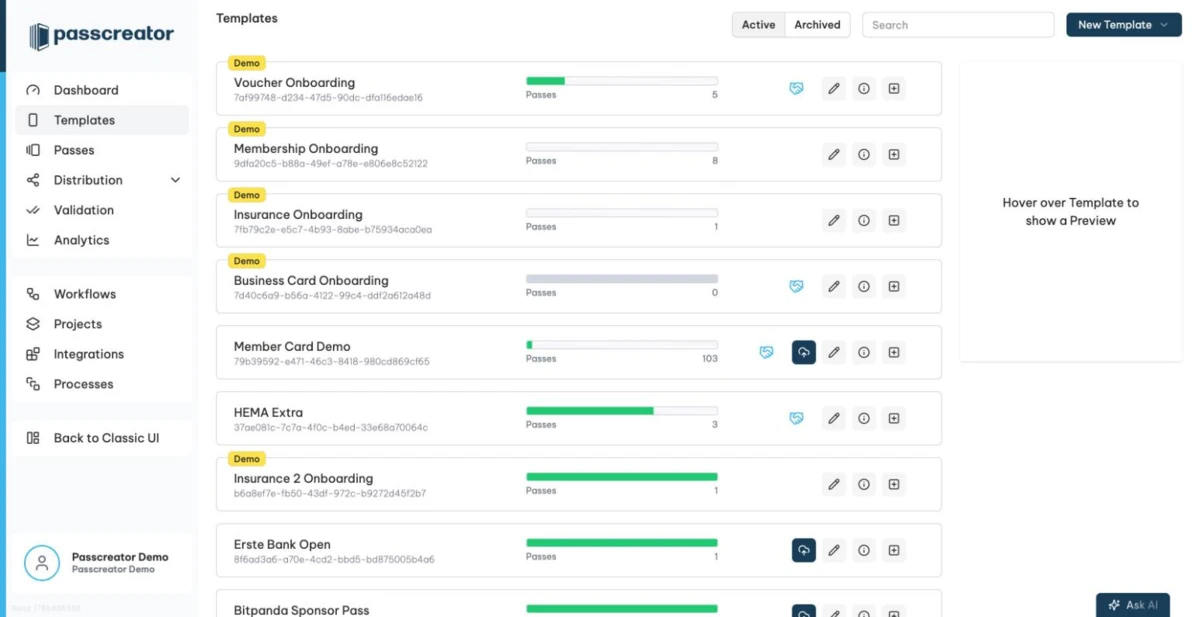
Task: Open Projects in the sidebar
Action: tap(101, 324)
